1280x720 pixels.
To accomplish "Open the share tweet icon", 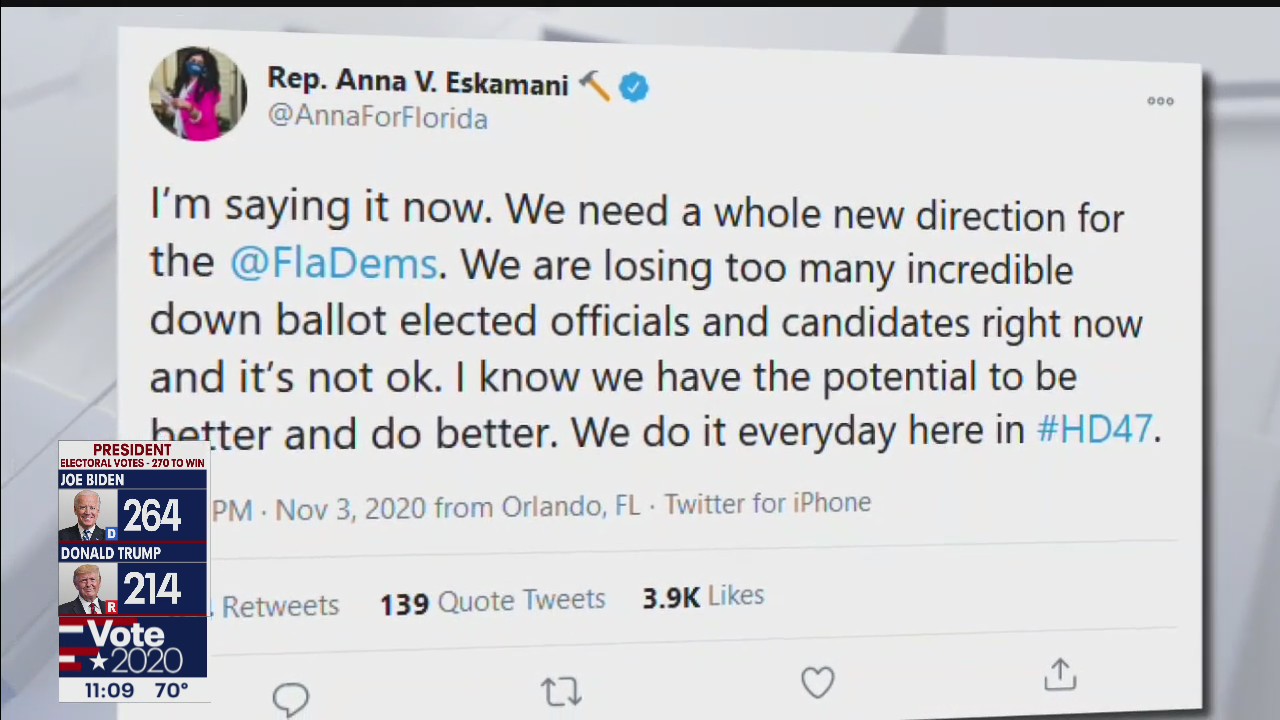I will tap(1060, 675).
